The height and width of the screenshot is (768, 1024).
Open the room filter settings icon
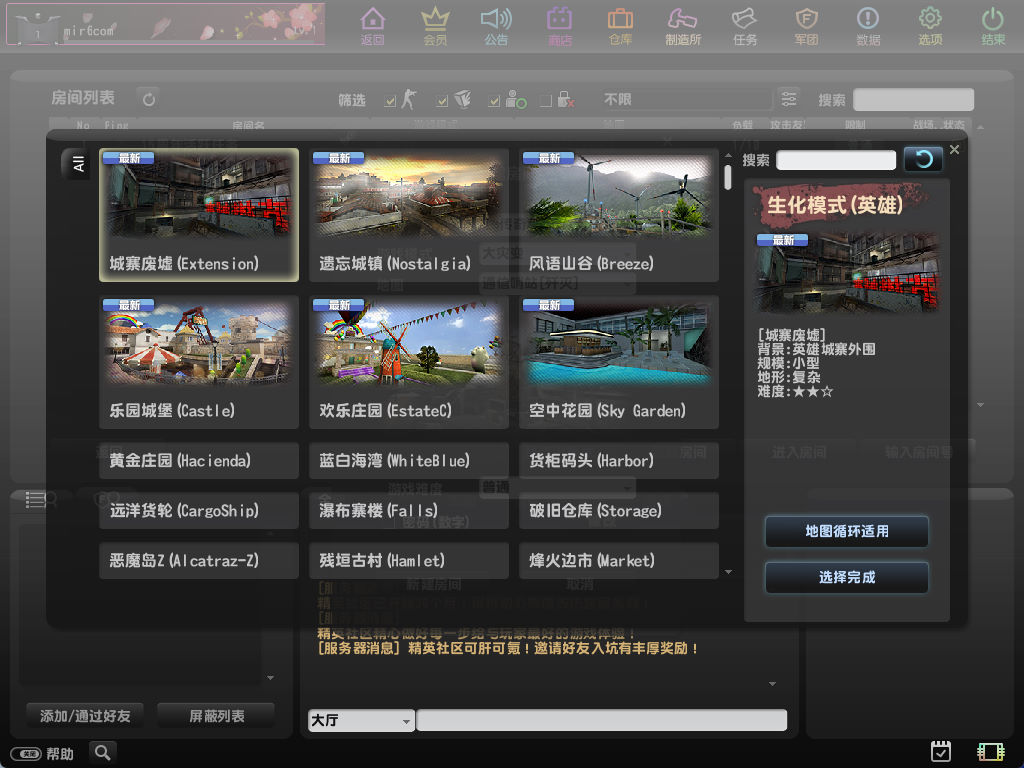[x=788, y=99]
